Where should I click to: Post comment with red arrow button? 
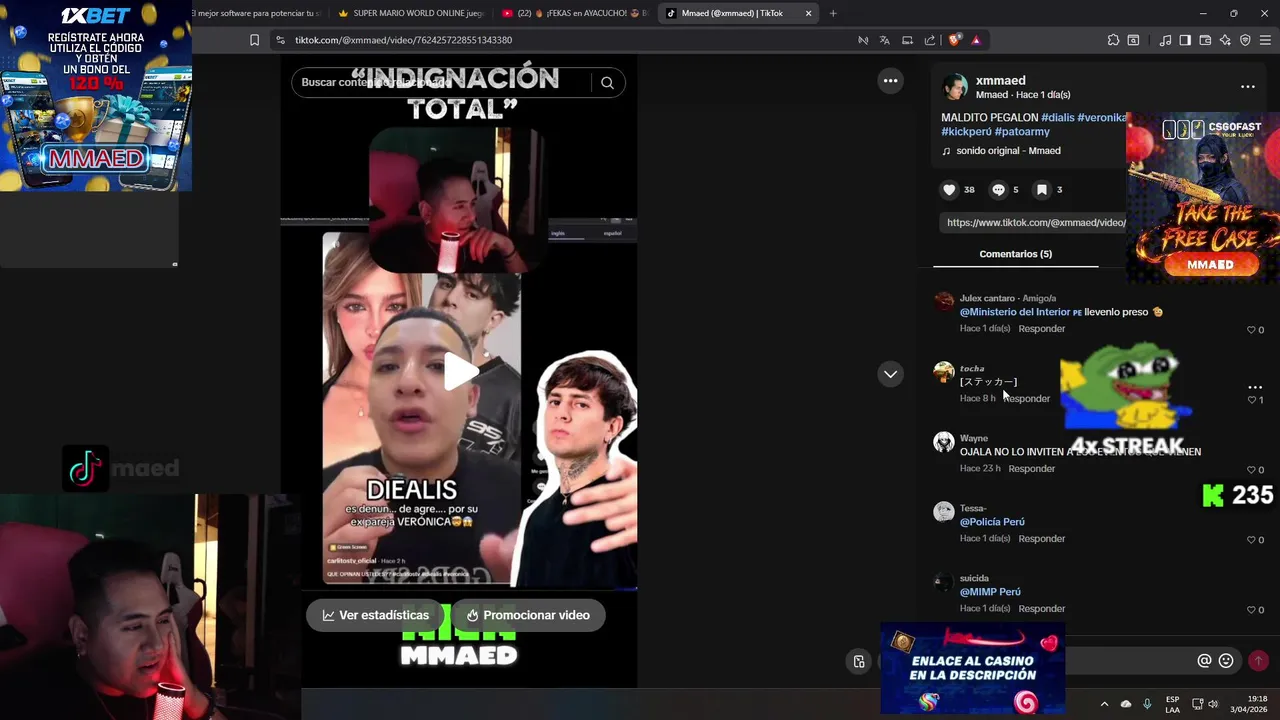[1258, 661]
